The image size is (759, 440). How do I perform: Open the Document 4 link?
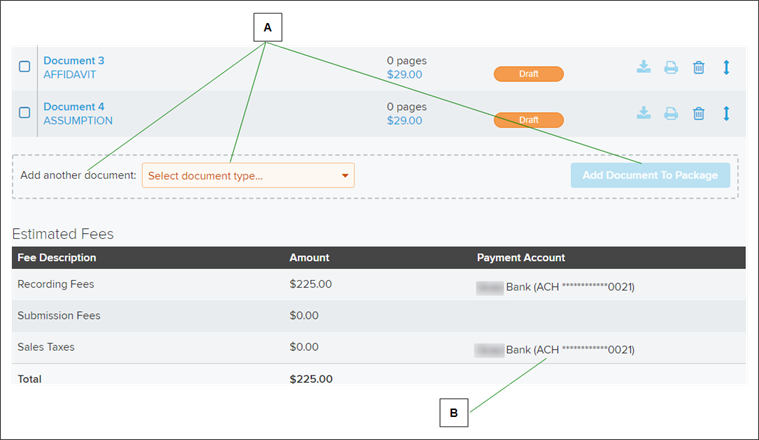tap(74, 107)
